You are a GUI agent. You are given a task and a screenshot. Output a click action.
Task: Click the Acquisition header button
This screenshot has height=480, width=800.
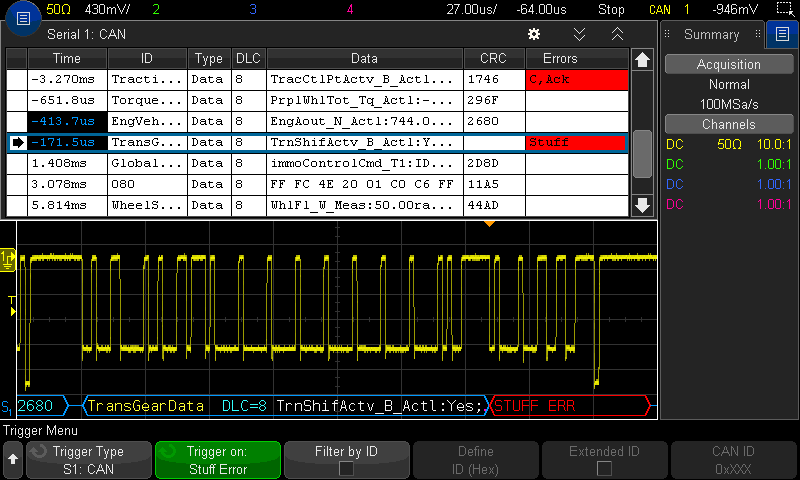pyautogui.click(x=729, y=64)
